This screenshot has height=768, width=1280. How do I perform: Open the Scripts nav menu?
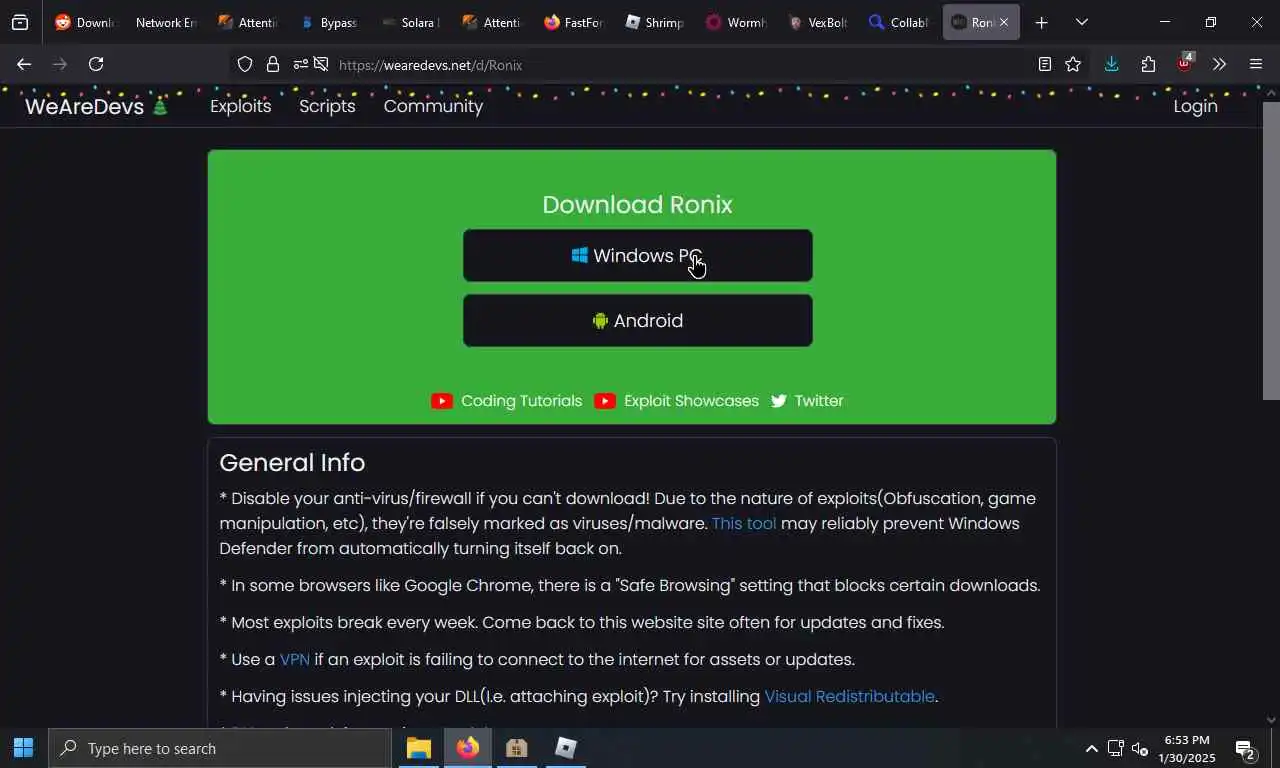pyautogui.click(x=327, y=106)
